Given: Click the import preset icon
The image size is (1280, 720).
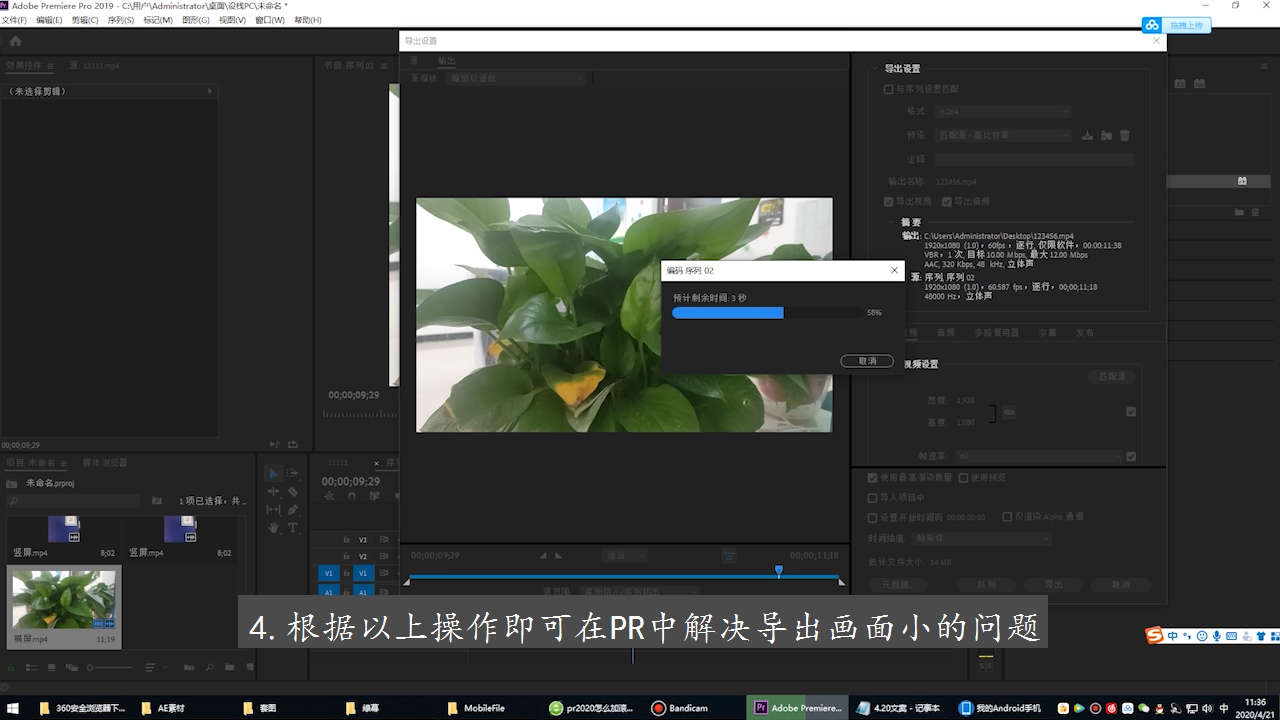Looking at the screenshot, I should click(x=1106, y=135).
